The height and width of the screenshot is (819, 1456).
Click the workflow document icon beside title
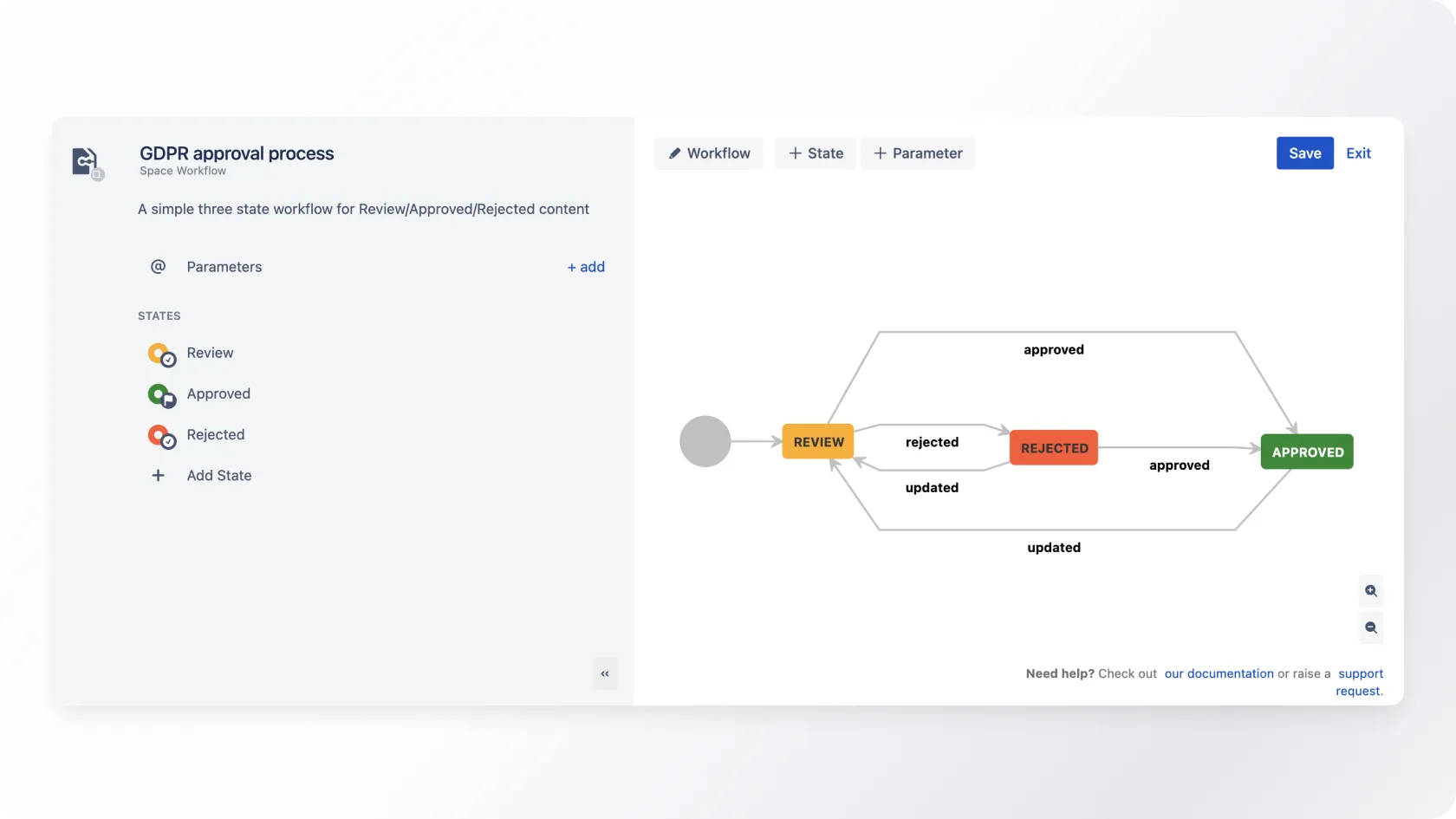pos(86,162)
